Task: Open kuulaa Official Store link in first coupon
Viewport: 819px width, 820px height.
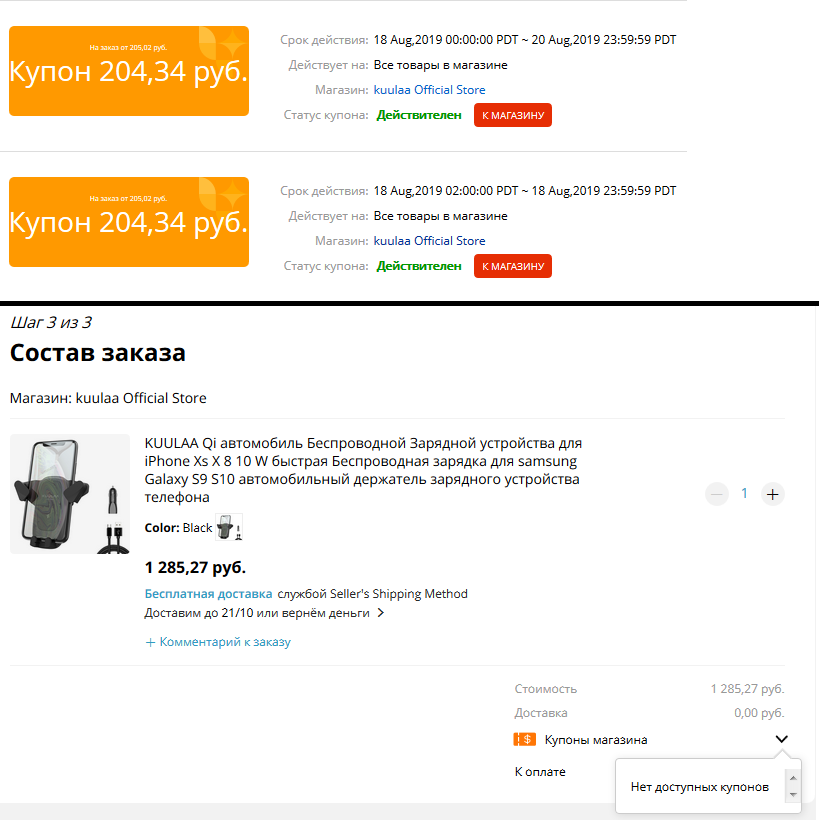Action: (x=429, y=90)
